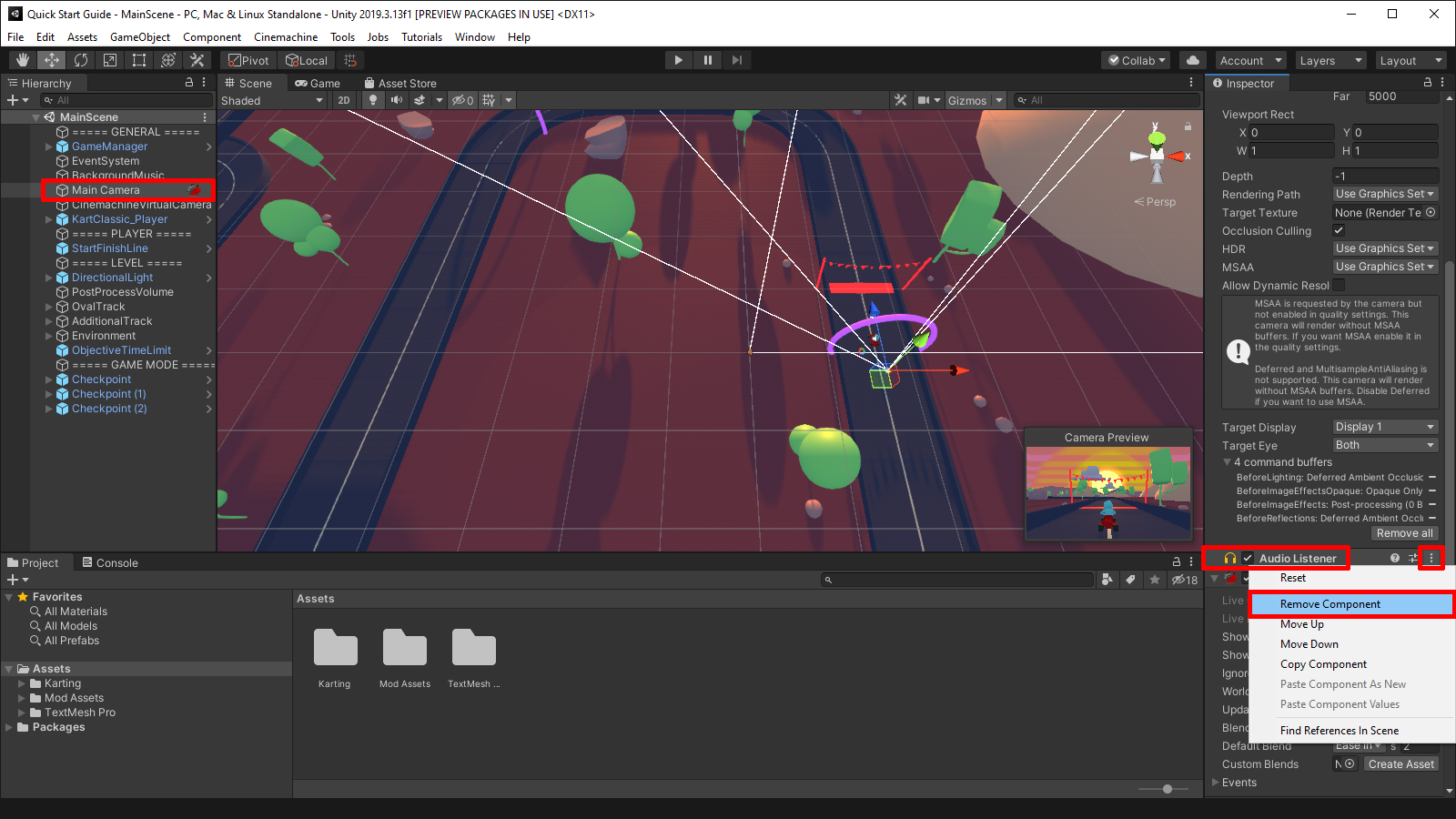Click the Pause button
1456x819 pixels.
click(707, 60)
